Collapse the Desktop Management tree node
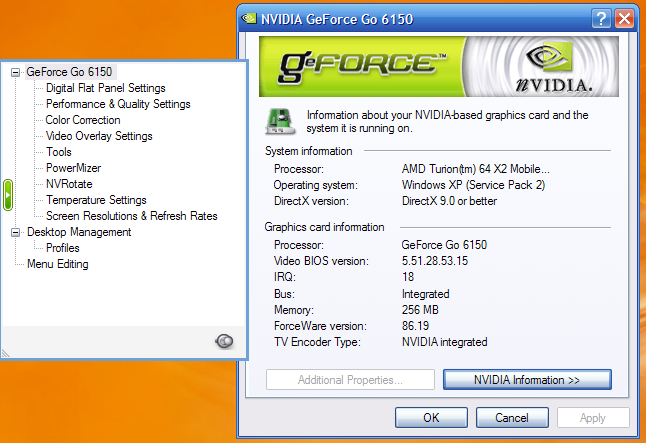The width and height of the screenshot is (646, 443). coord(15,232)
